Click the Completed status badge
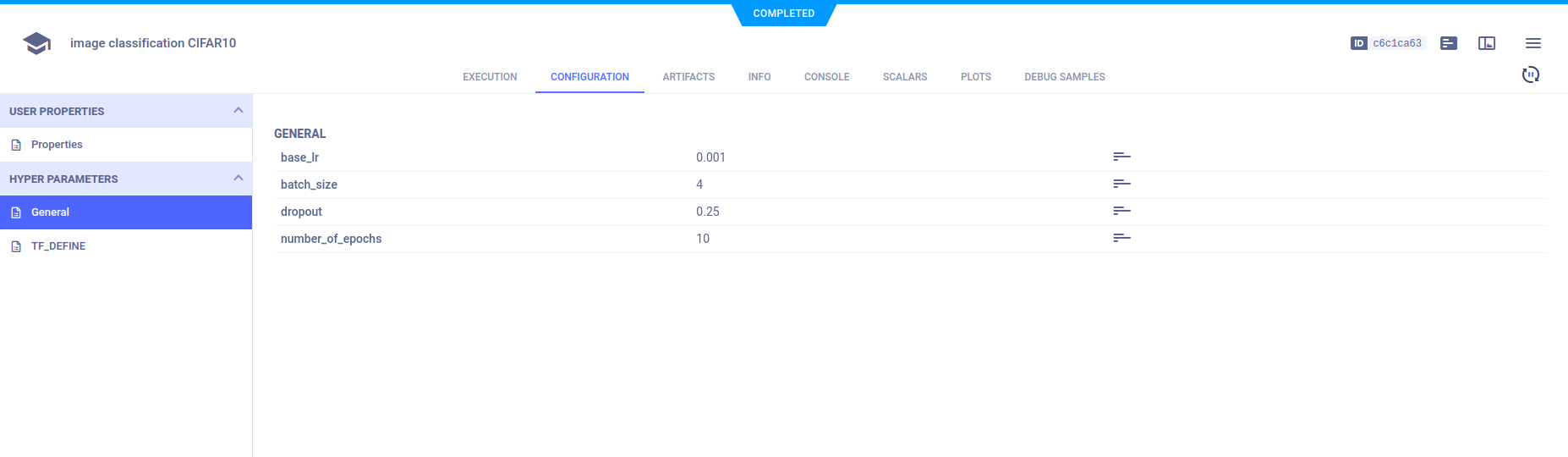Image resolution: width=1568 pixels, height=457 pixels. 784,14
